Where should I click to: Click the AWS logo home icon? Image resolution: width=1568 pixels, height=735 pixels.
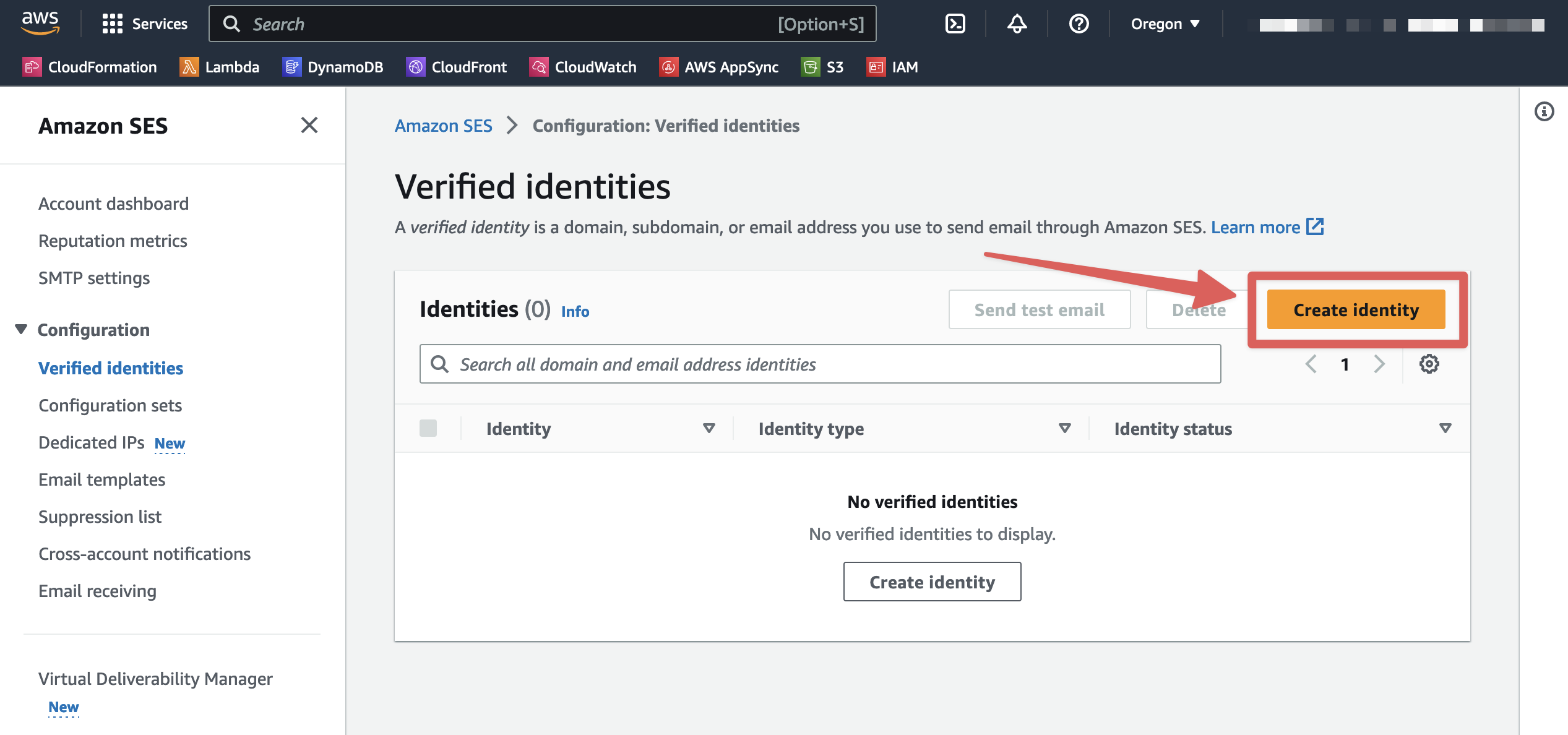coord(40,24)
